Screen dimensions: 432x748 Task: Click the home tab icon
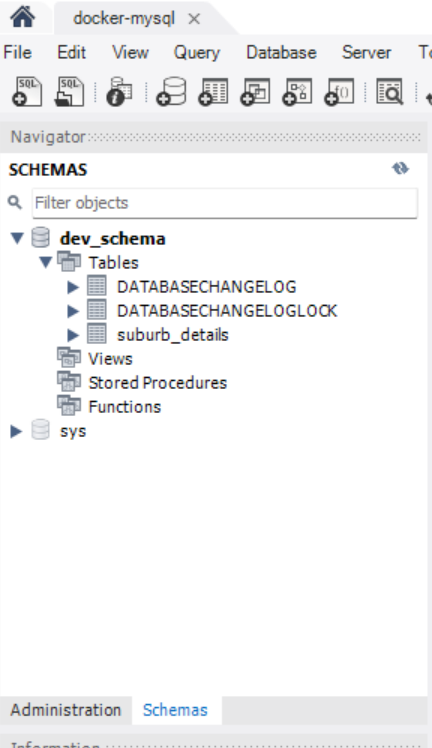point(22,17)
